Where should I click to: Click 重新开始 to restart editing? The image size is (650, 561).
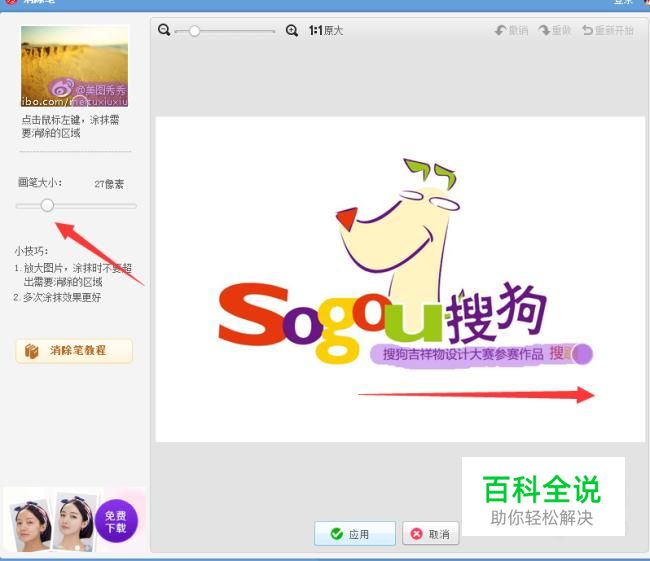(x=608, y=30)
